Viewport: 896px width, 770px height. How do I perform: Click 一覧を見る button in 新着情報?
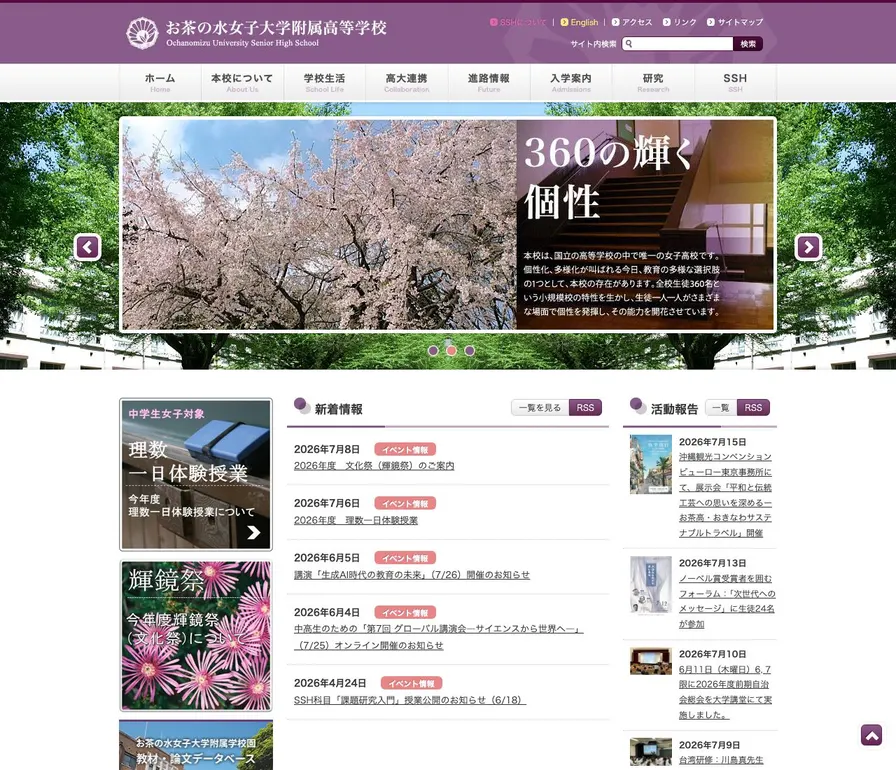(540, 407)
